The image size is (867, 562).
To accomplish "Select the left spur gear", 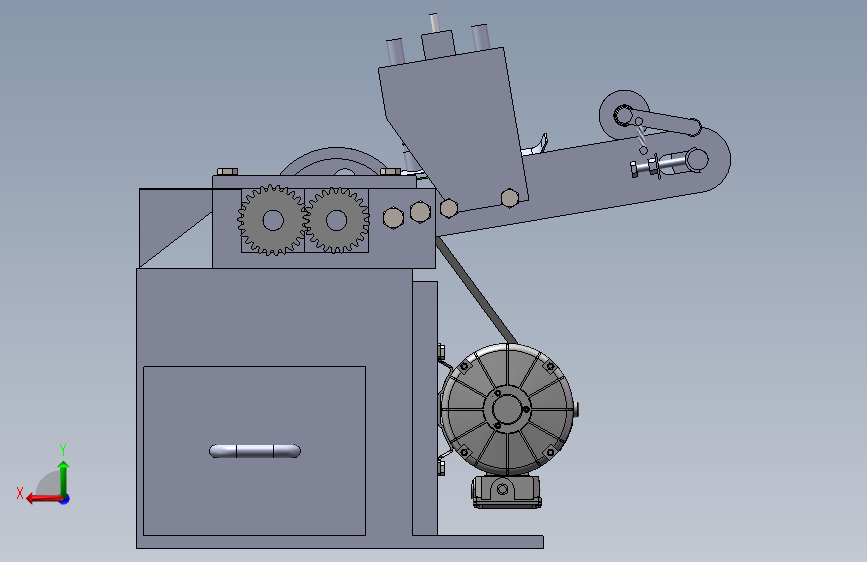I will click(272, 220).
